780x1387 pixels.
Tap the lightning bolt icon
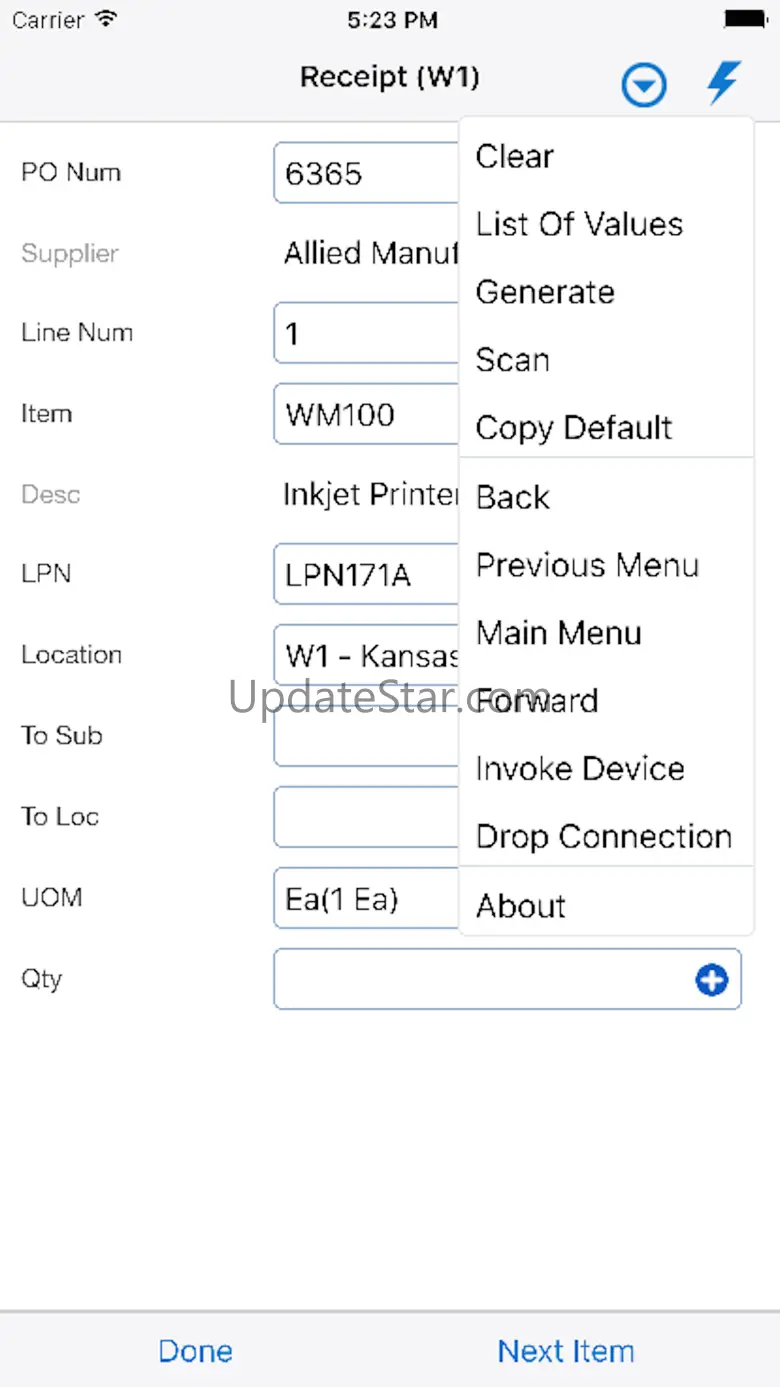pos(723,82)
